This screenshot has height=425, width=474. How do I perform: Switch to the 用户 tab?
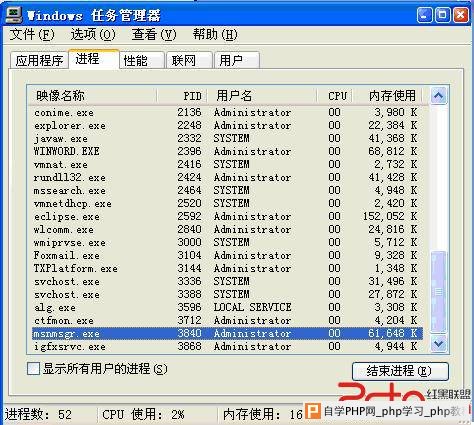point(237,60)
